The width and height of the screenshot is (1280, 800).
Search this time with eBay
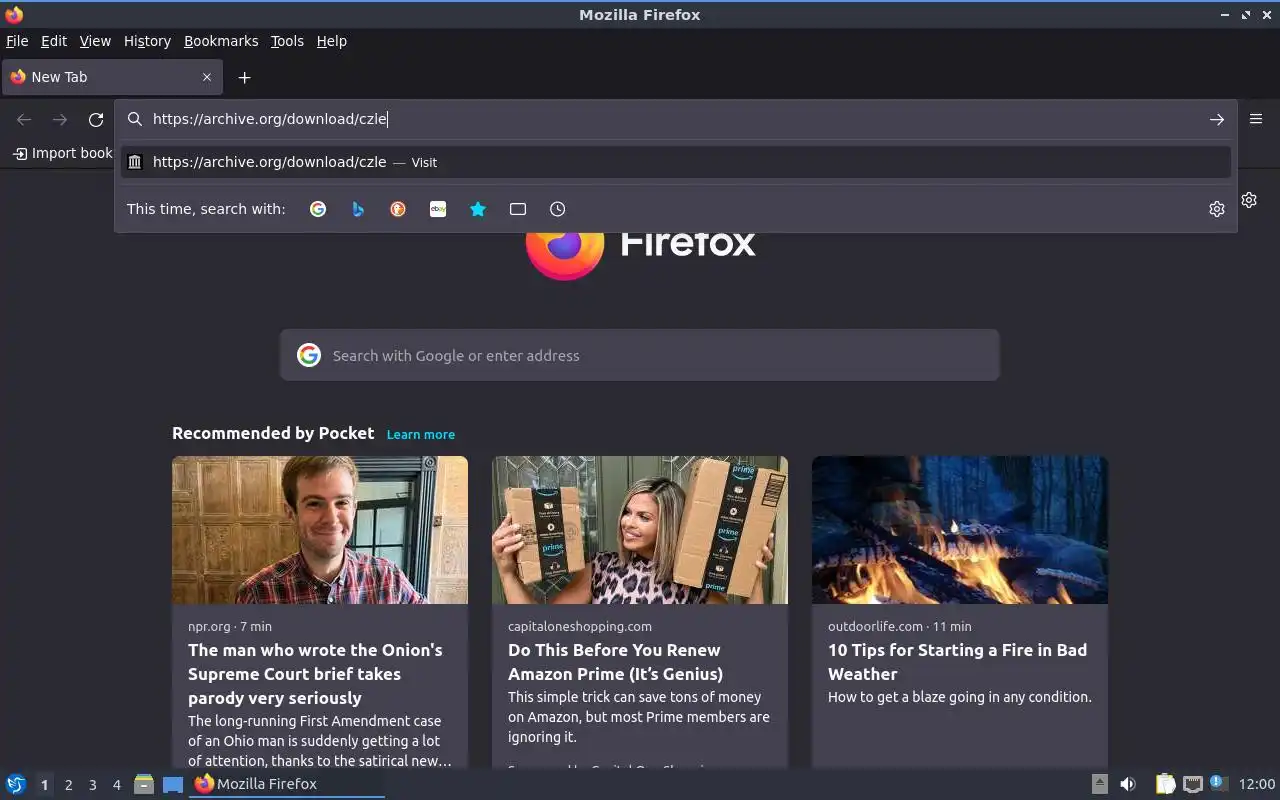438,209
